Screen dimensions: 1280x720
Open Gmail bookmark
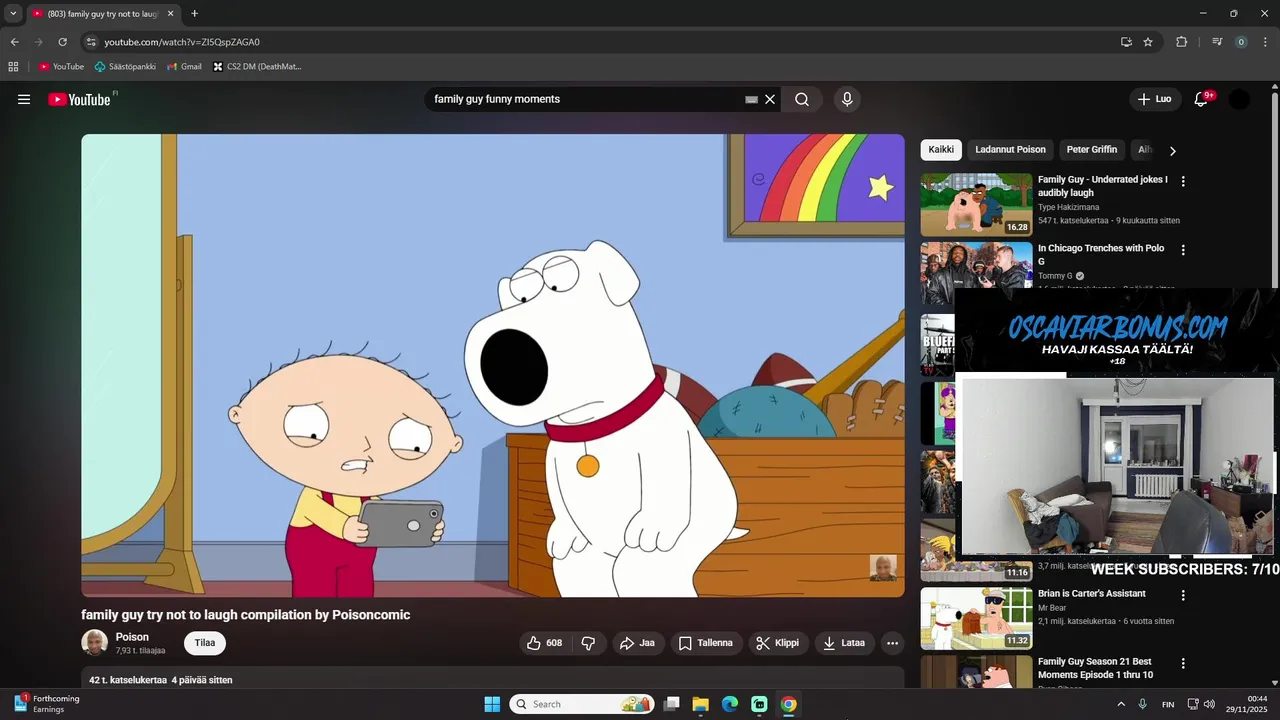tap(184, 67)
